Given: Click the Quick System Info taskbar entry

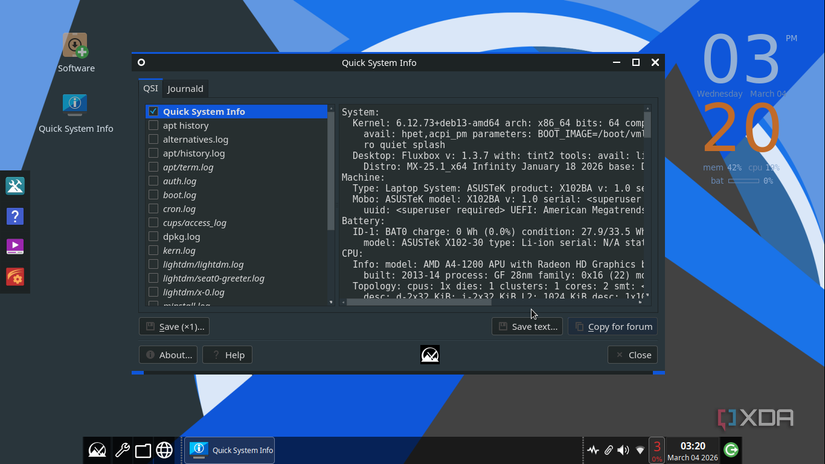Looking at the screenshot, I should coord(229,450).
